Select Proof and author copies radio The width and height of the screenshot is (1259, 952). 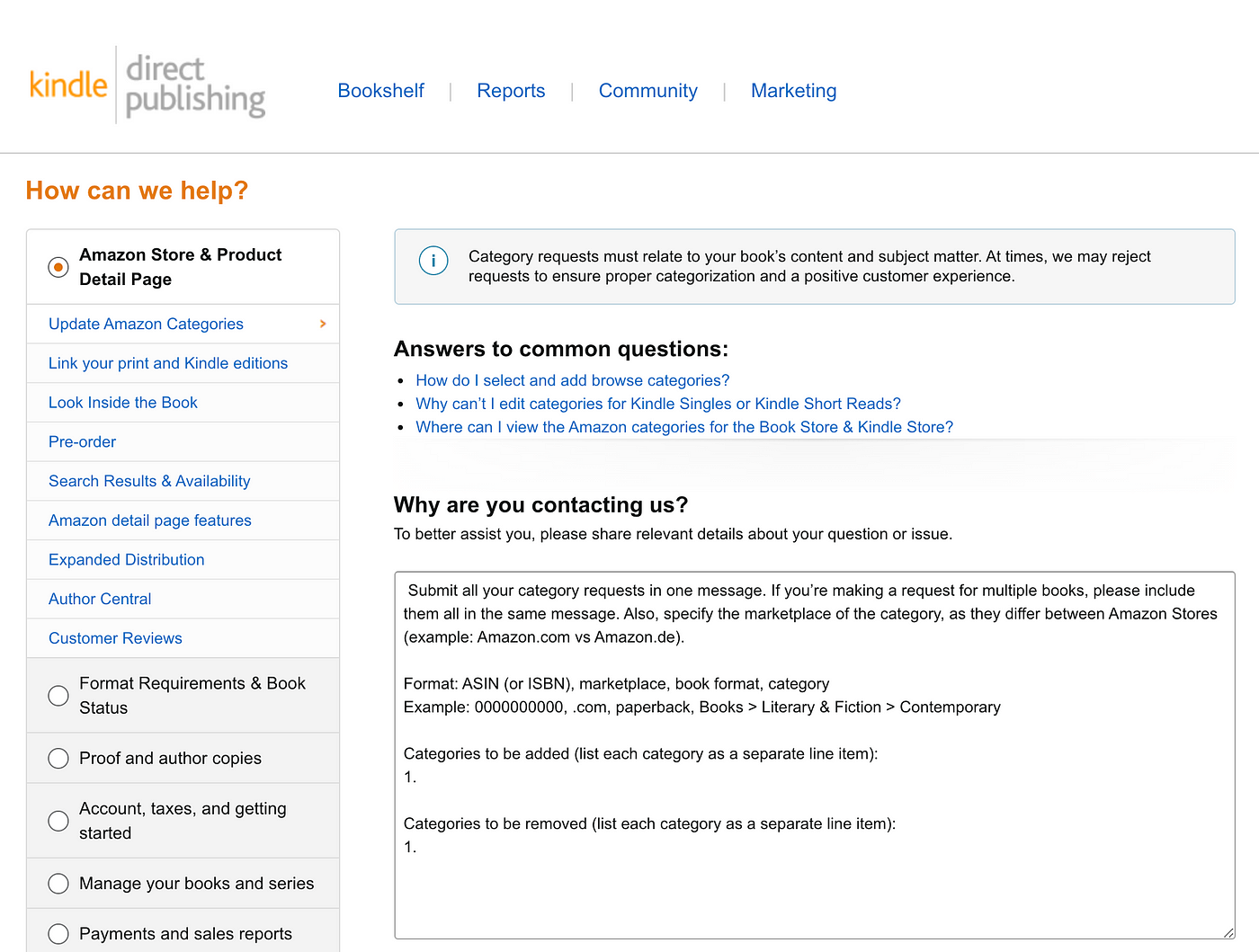coord(58,759)
